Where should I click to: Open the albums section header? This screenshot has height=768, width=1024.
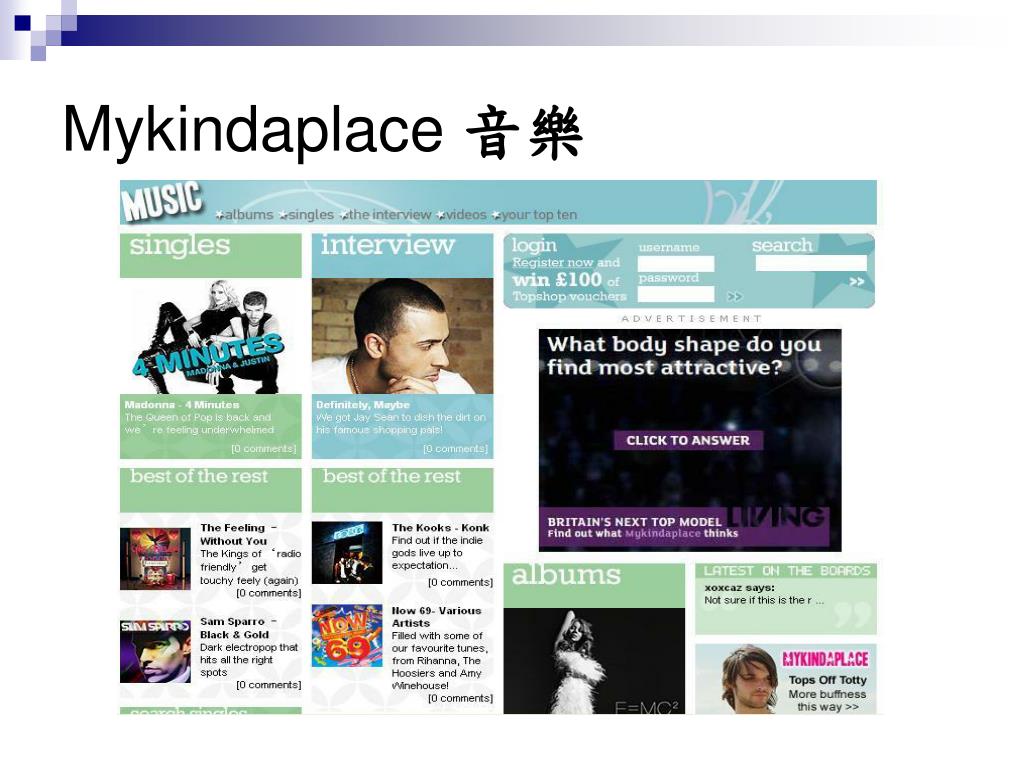coord(594,585)
